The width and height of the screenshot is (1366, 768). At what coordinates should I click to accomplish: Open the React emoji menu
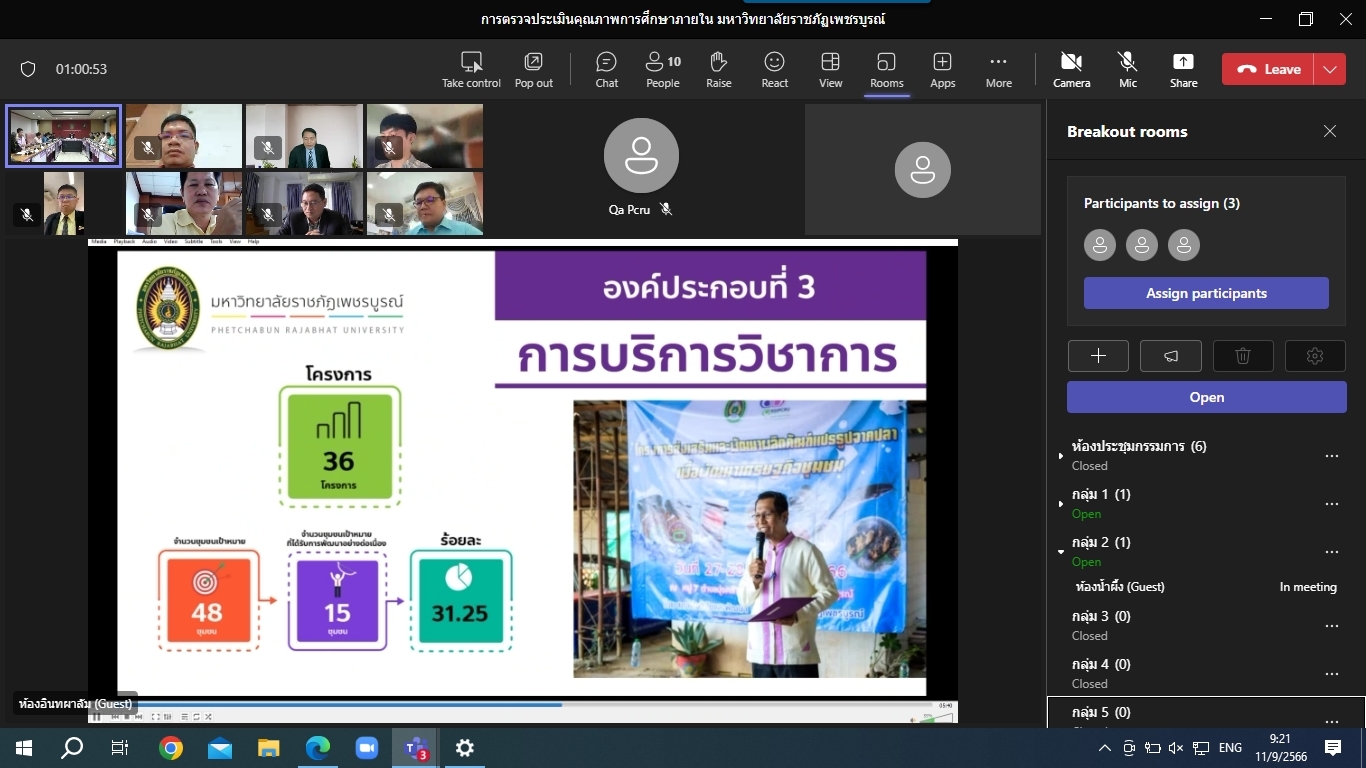(774, 69)
